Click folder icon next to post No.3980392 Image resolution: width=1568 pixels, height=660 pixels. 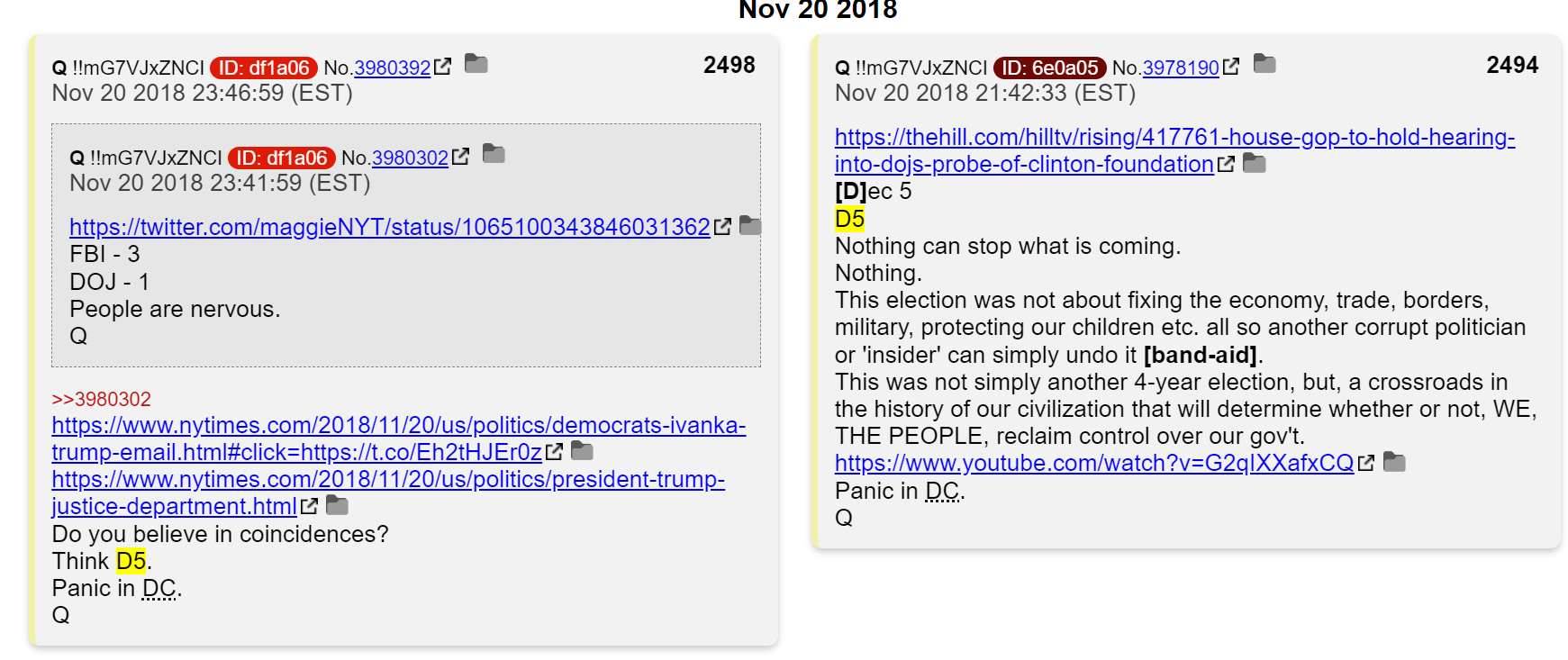point(476,64)
